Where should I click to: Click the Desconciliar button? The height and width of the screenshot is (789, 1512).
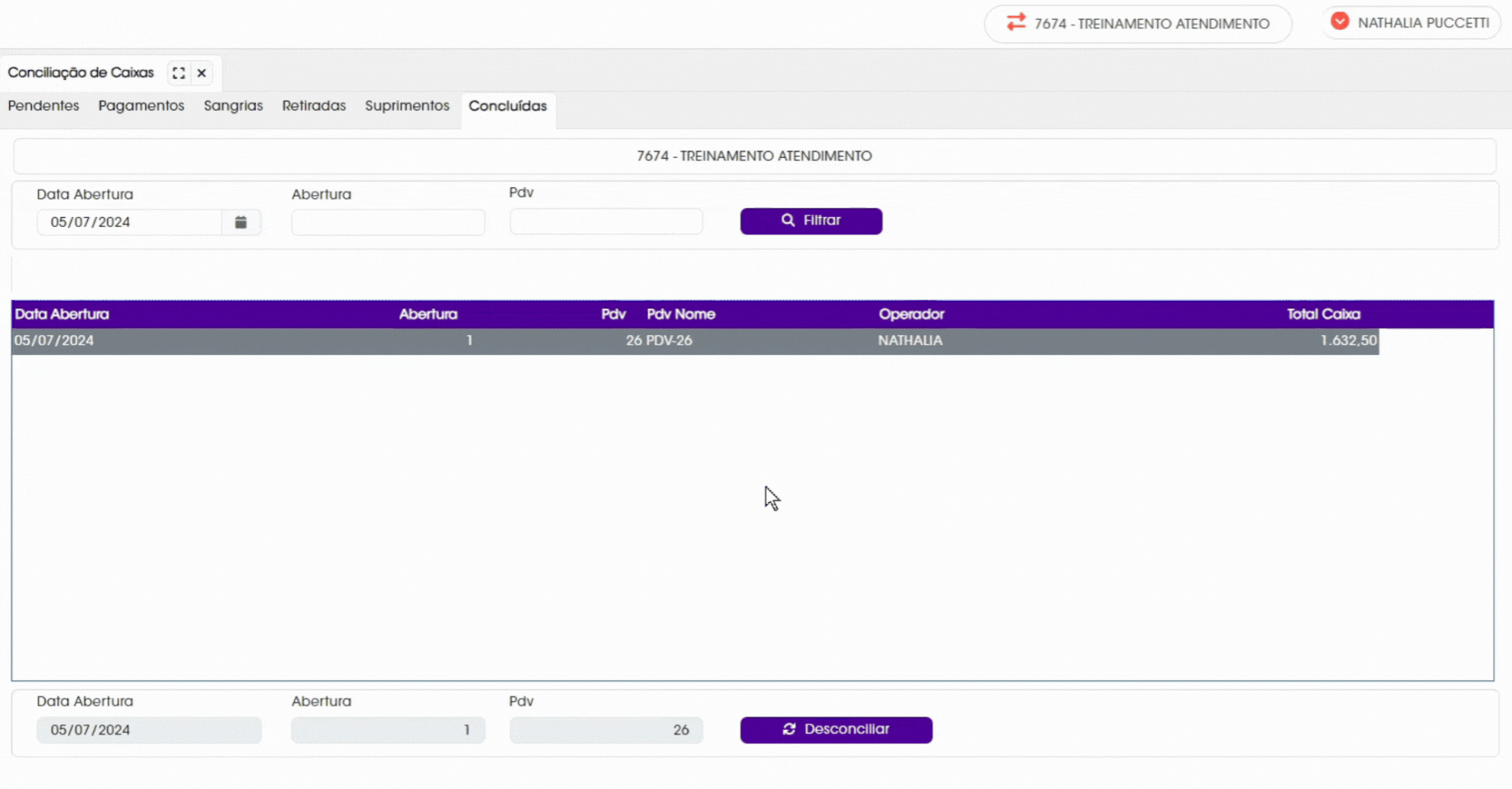coord(836,730)
